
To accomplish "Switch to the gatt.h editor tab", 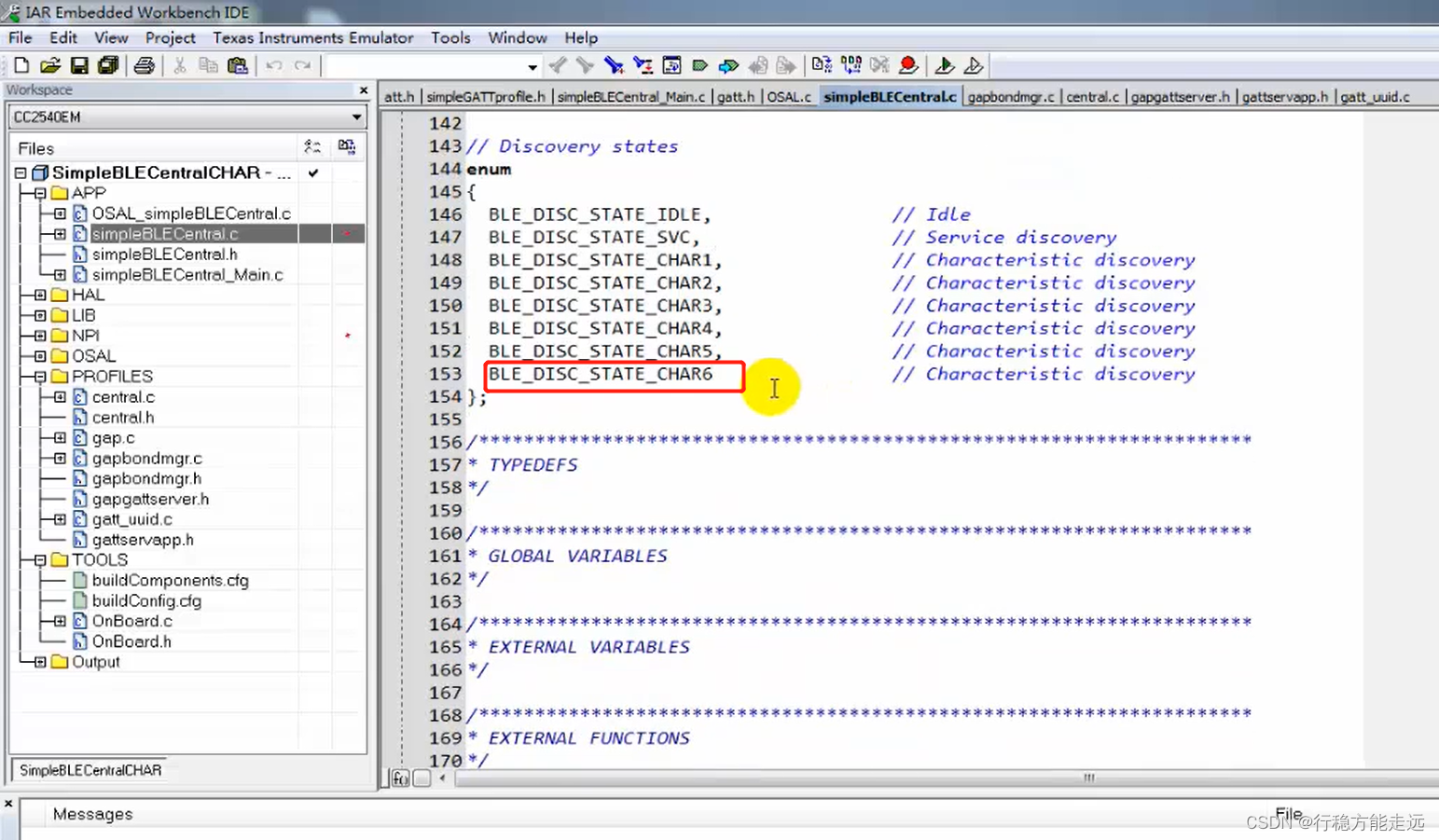I will pos(736,97).
